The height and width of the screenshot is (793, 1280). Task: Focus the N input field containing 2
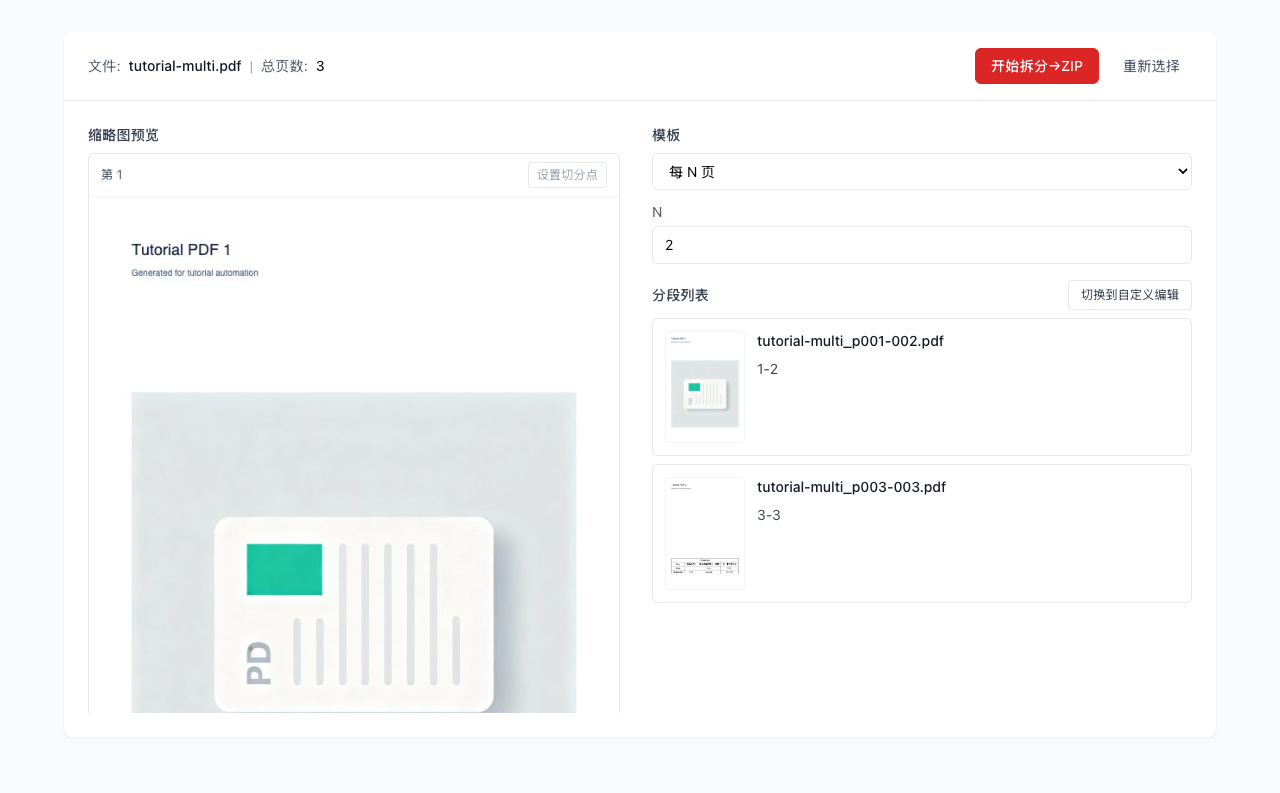coord(920,245)
